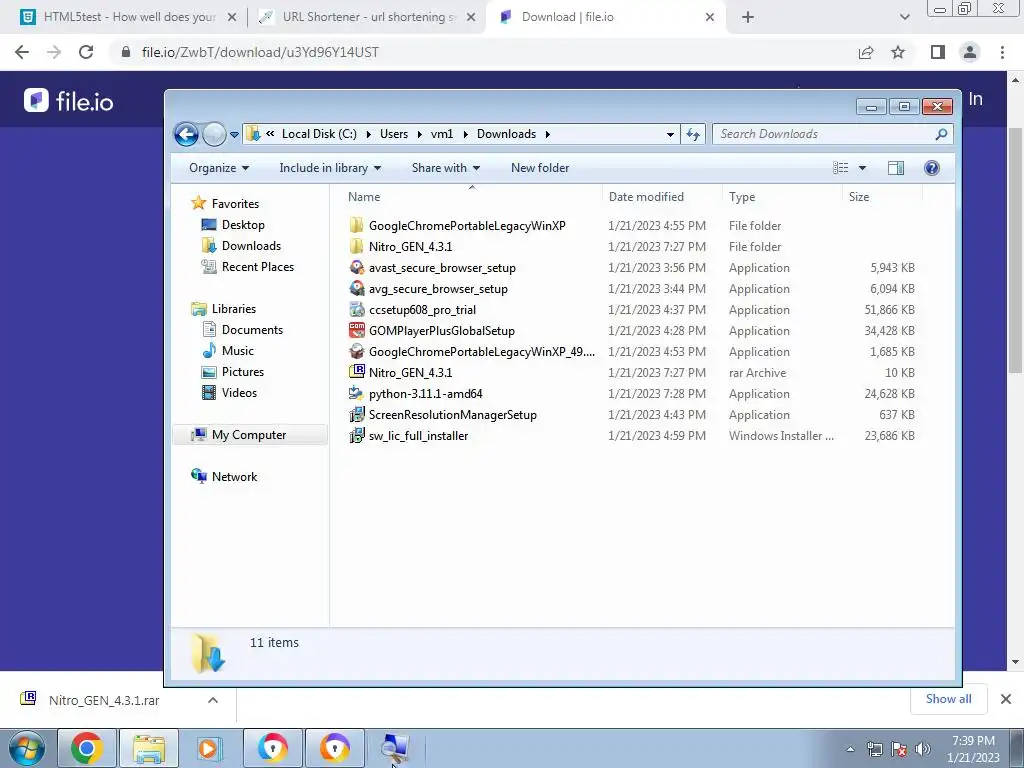
Task: Click the Explorer forward navigation arrow
Action: (214, 135)
